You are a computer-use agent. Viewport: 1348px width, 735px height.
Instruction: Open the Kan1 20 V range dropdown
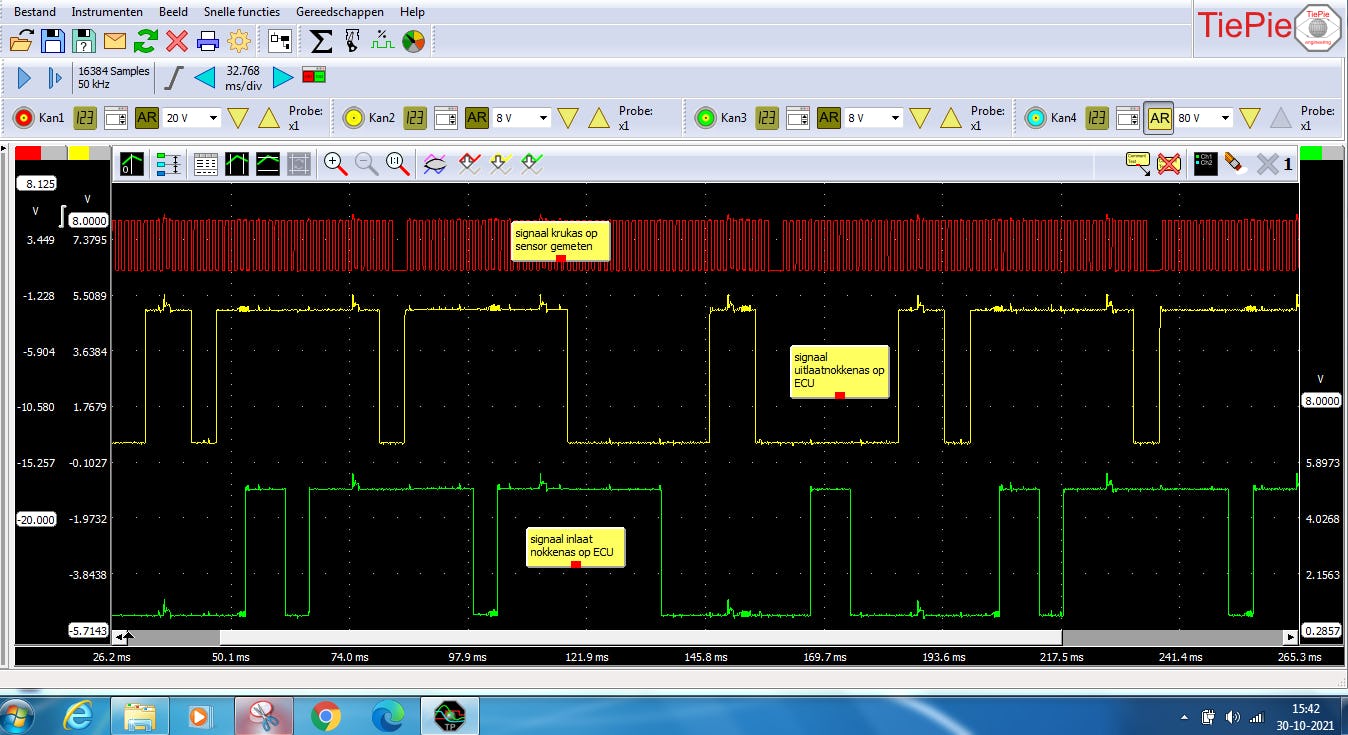coord(213,118)
